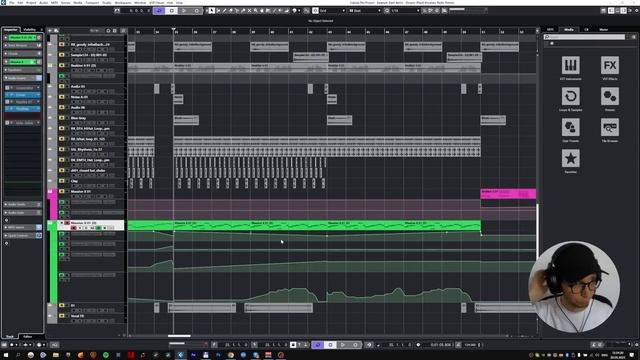Expand Quick Controls section in Inspector
Screen dimensions: 640x360
tap(22, 236)
